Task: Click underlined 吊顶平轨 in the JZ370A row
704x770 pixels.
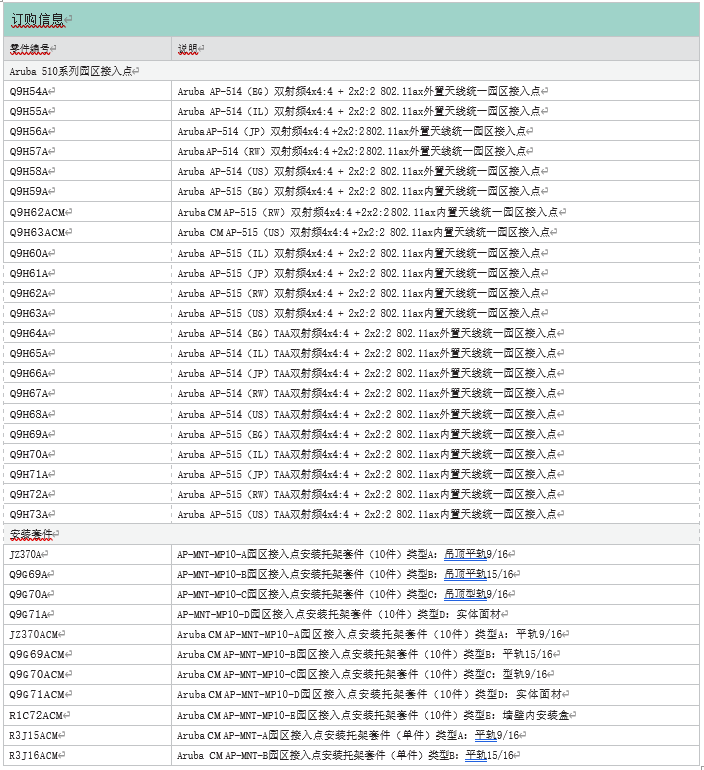Action: coord(465,554)
